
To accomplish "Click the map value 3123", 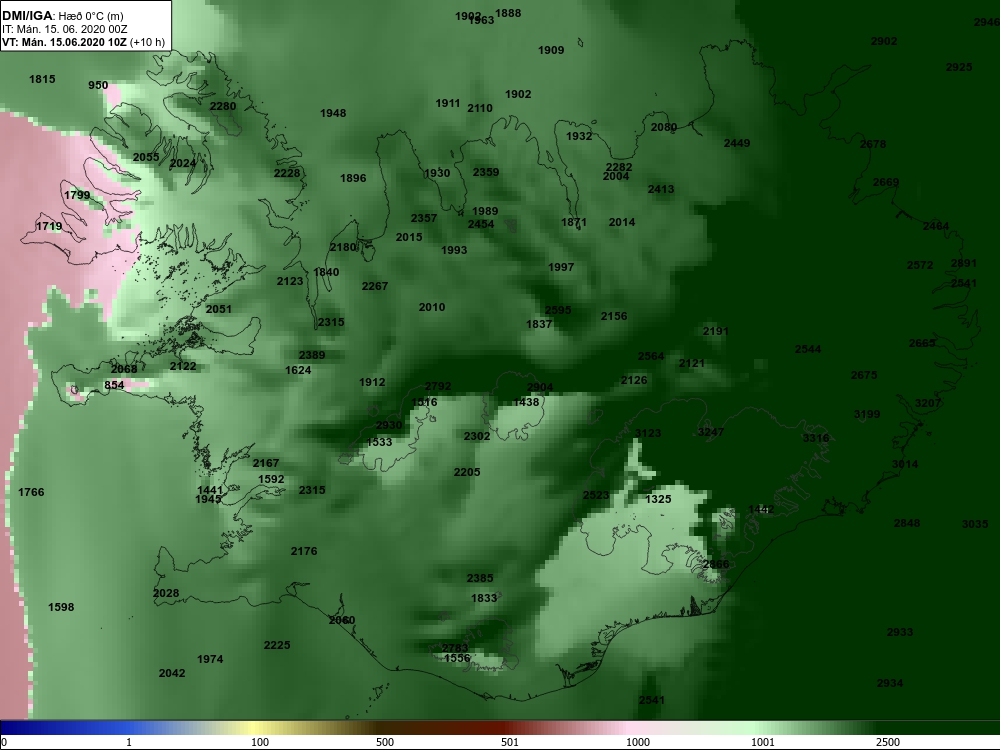I will (x=648, y=433).
